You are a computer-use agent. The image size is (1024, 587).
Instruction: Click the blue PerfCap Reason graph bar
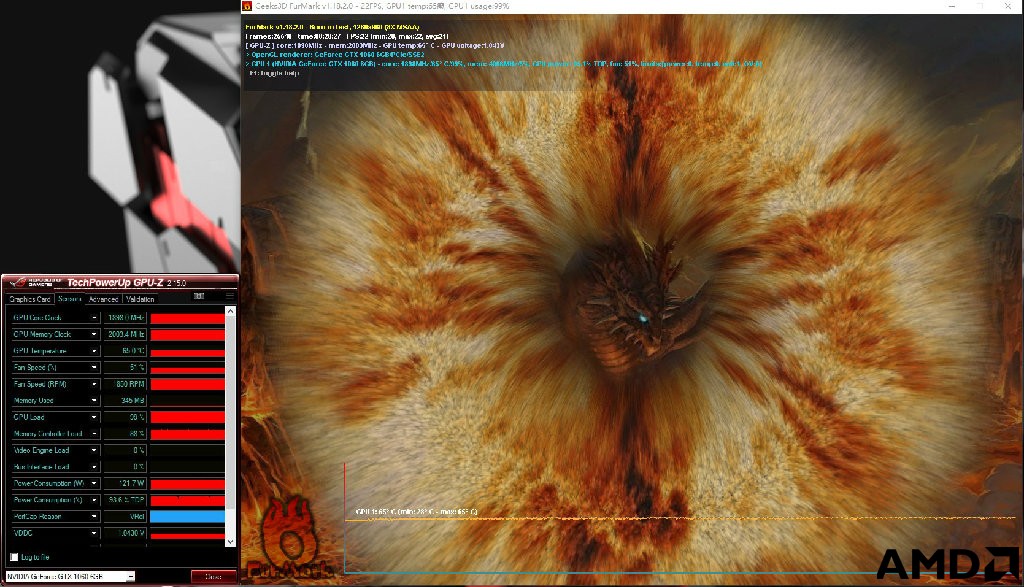[187, 517]
